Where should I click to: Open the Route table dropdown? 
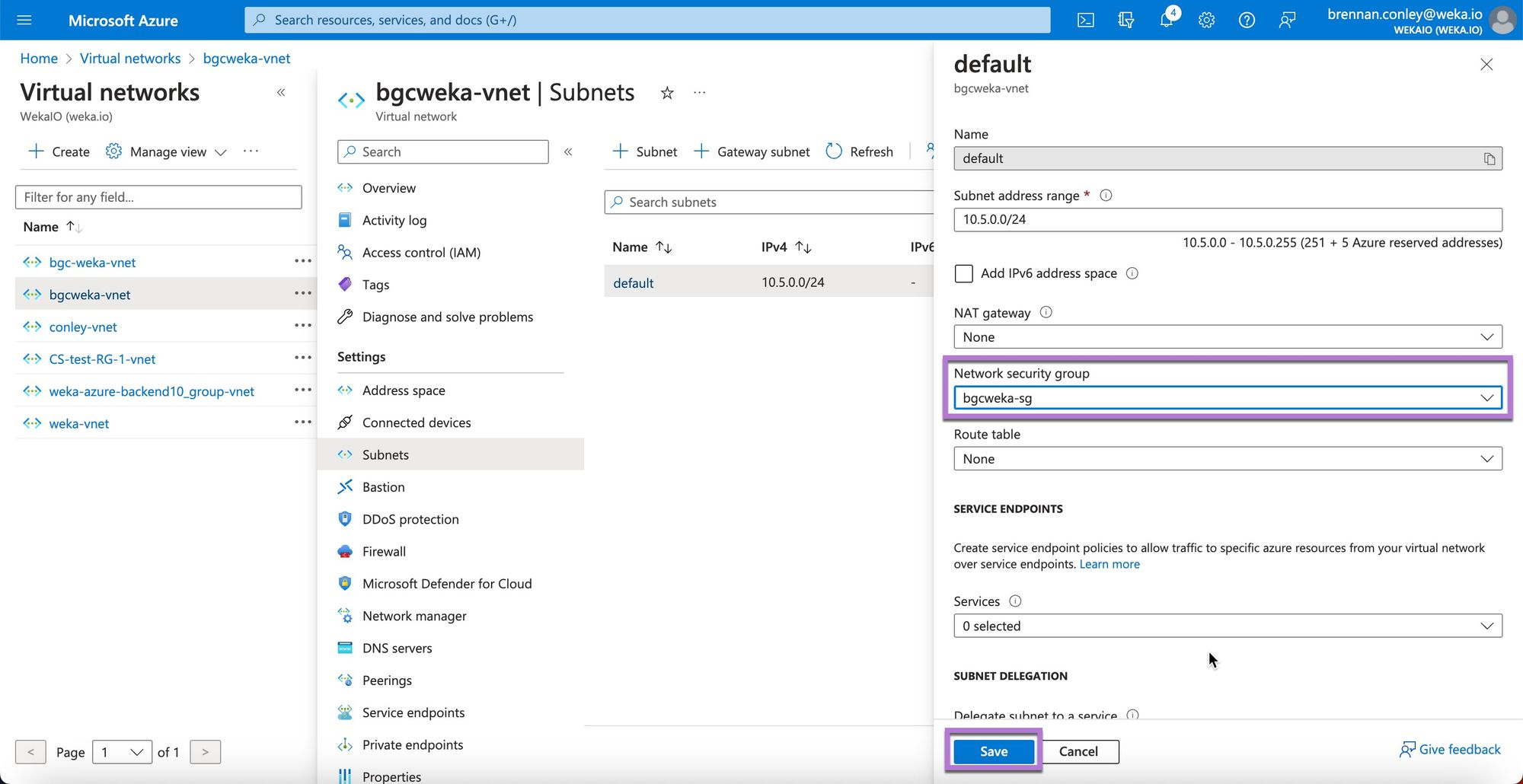[x=1228, y=459]
